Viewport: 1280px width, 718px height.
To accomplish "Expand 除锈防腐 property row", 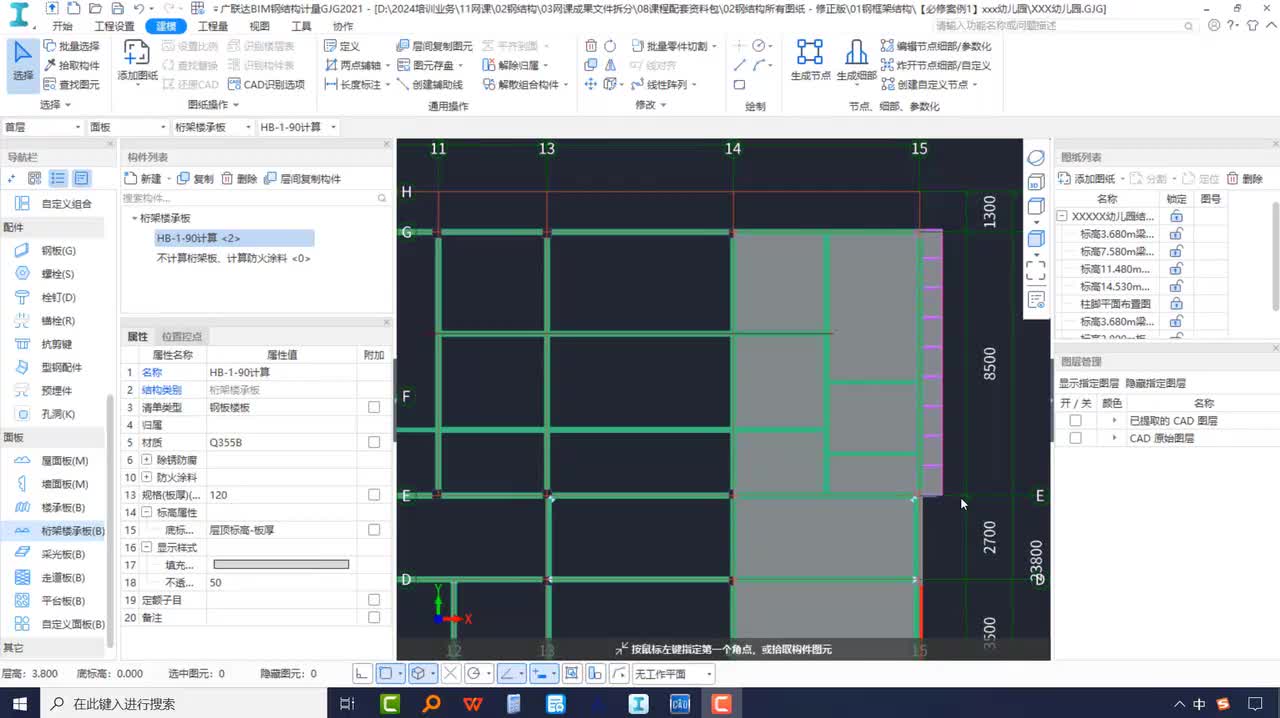I will tap(146, 460).
